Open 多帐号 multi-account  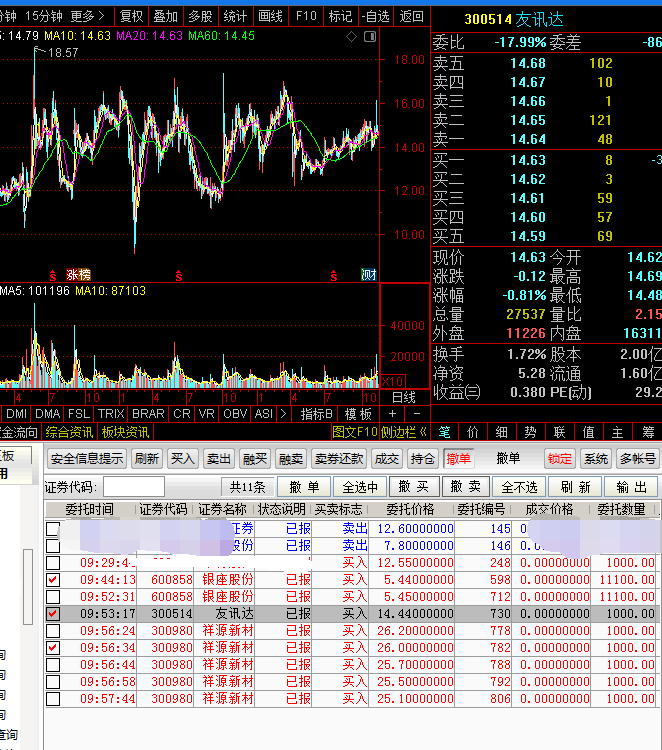click(638, 459)
